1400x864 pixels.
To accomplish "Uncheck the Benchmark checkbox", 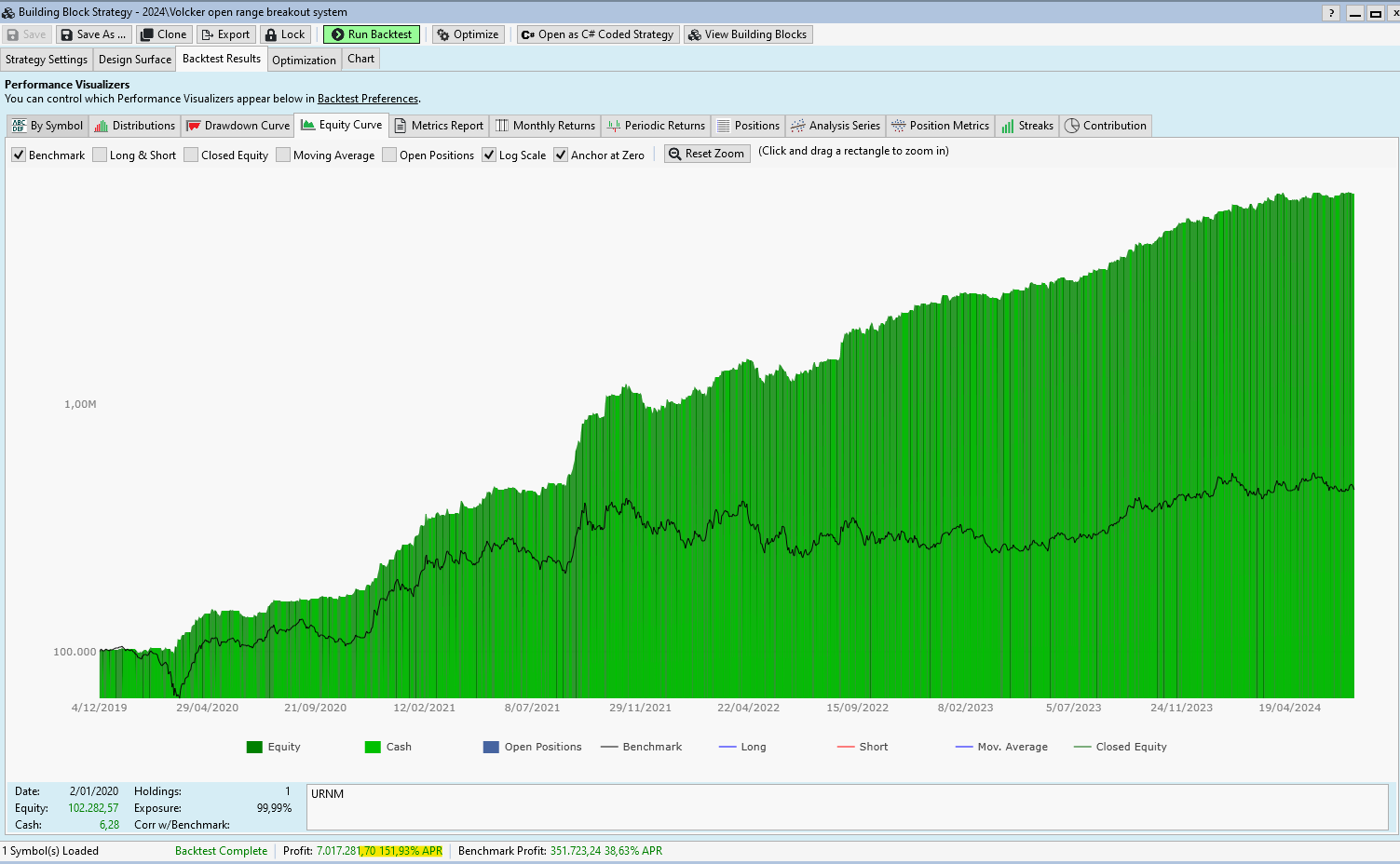I will point(19,155).
